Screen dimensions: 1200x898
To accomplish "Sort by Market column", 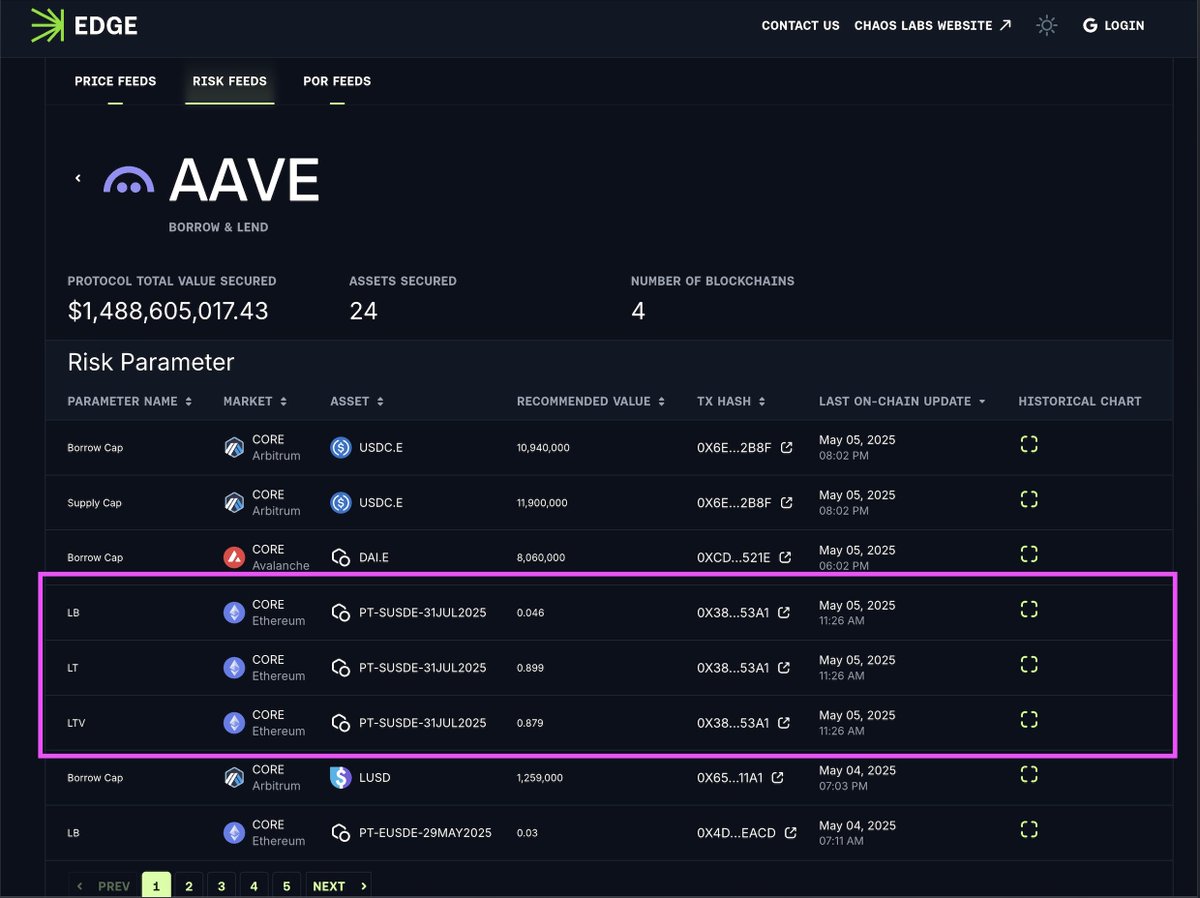I will (x=255, y=401).
